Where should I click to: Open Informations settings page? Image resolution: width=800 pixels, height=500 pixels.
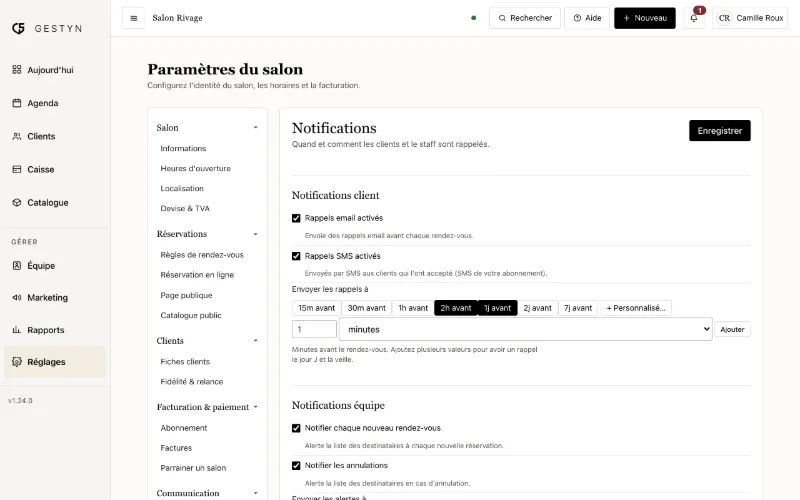point(183,148)
